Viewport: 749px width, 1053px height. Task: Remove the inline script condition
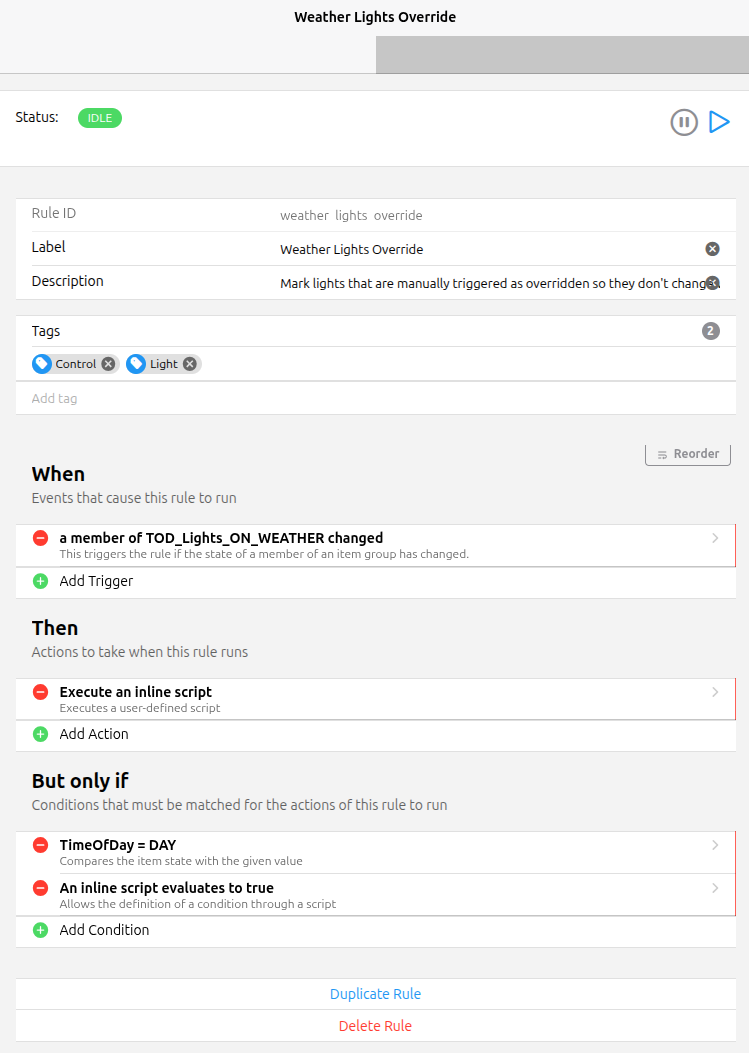point(41,888)
